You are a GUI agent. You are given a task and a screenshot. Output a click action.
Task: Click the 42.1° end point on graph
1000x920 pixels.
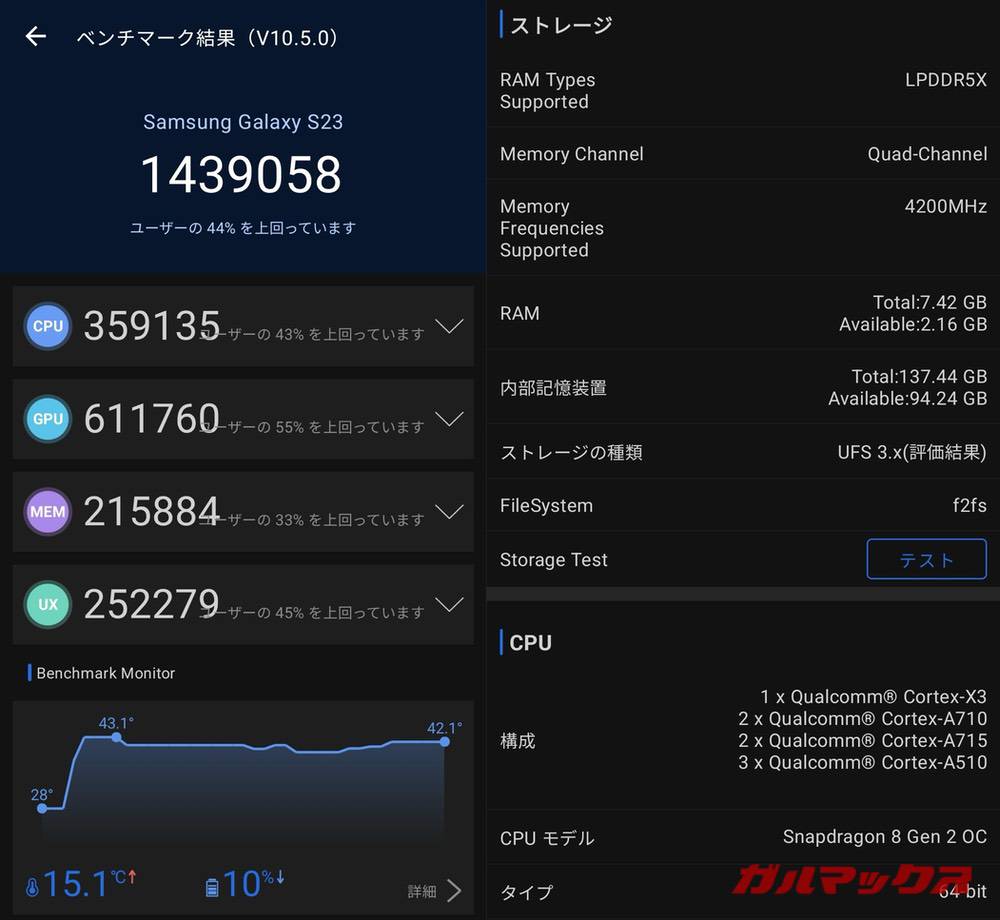click(444, 742)
